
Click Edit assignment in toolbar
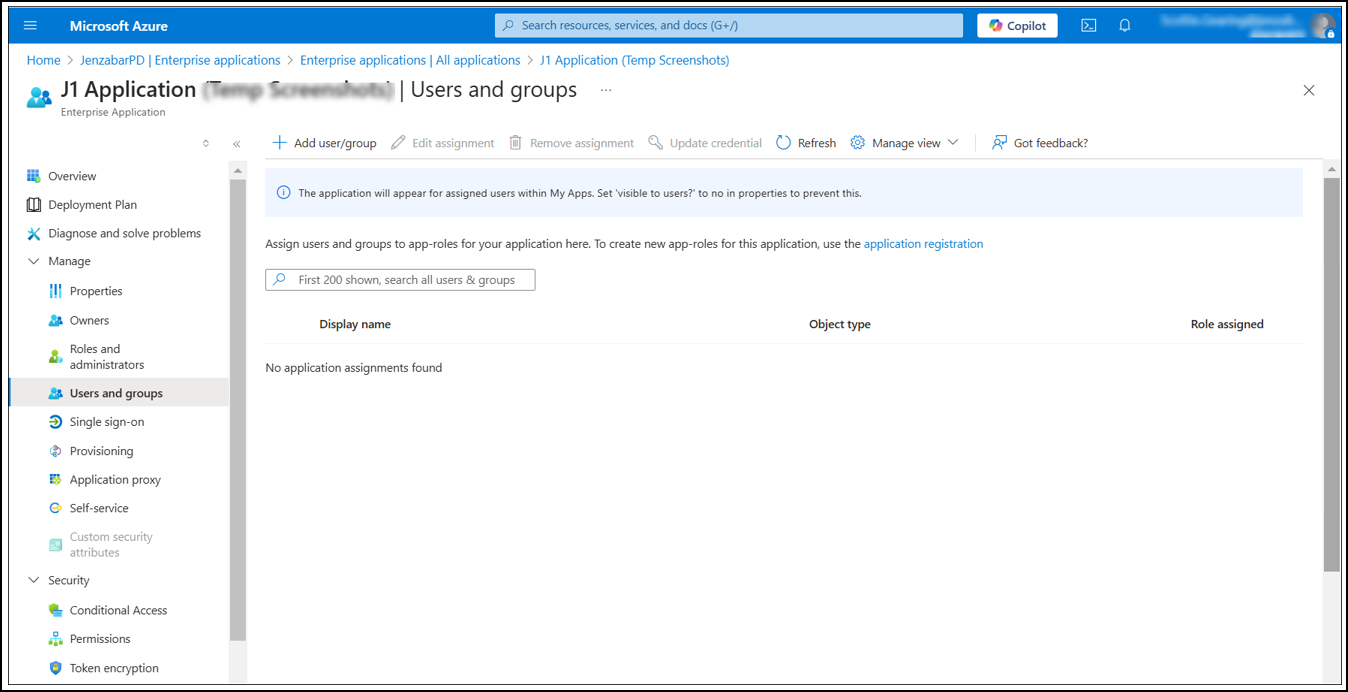point(442,143)
